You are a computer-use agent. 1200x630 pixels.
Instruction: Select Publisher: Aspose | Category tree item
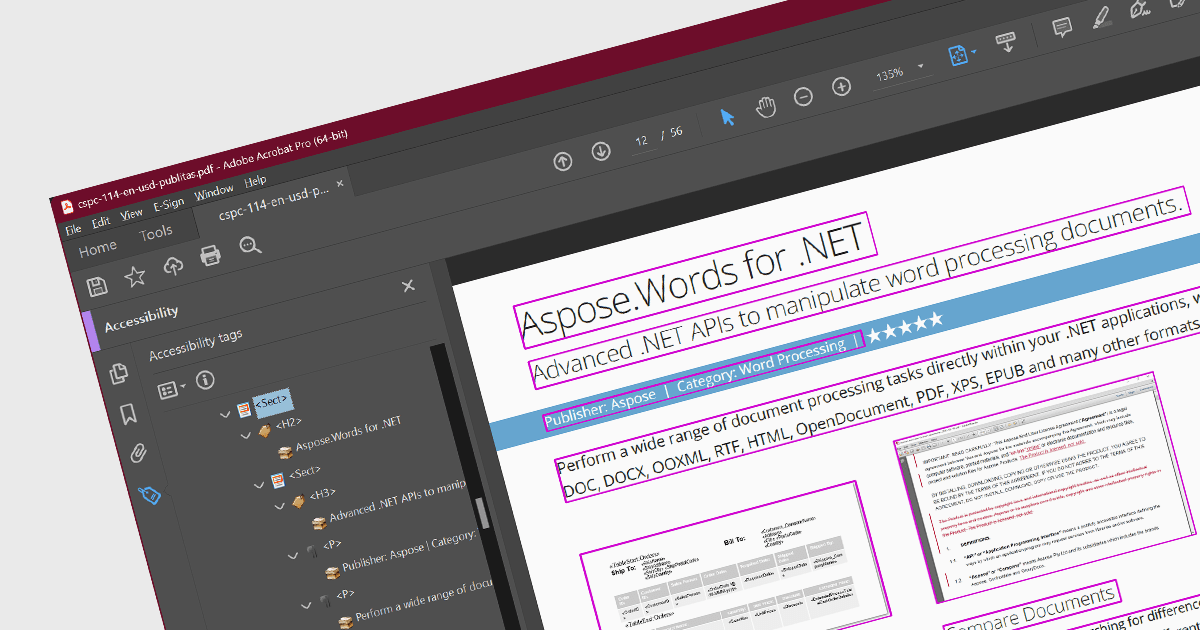[407, 552]
